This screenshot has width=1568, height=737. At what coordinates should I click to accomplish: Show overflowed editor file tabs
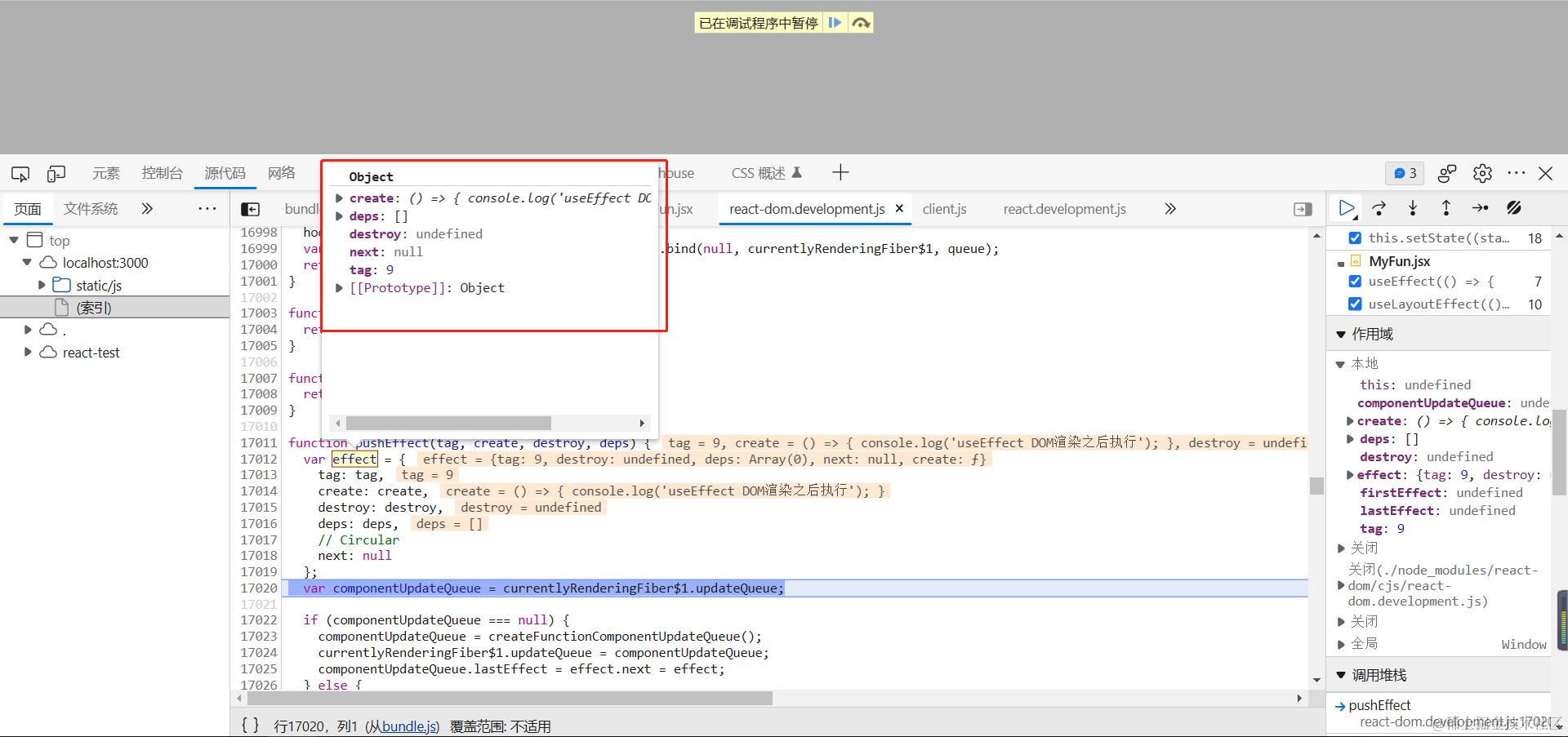tap(1170, 208)
